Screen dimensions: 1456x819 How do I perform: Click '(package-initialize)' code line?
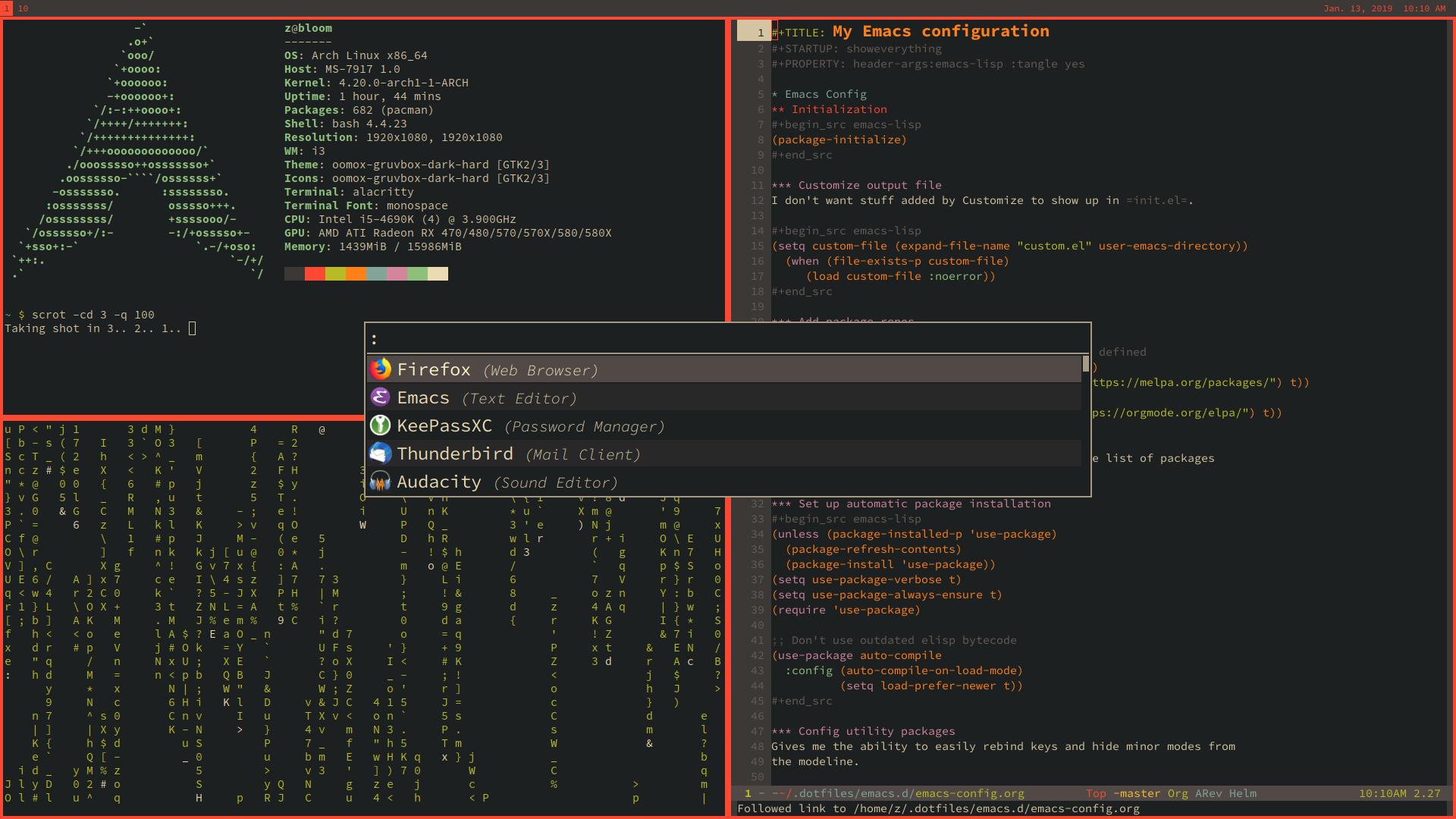point(839,140)
